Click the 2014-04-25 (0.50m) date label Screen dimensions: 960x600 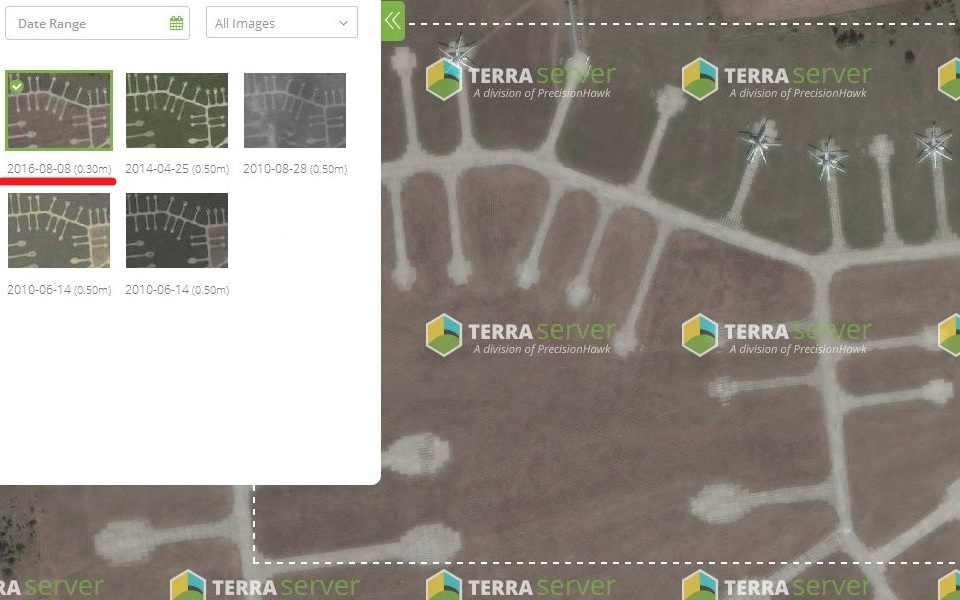(x=177, y=168)
